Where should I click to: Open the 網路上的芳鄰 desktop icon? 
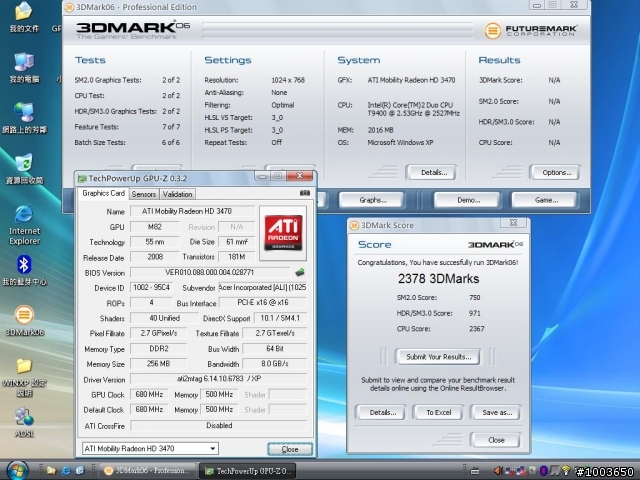[x=24, y=118]
